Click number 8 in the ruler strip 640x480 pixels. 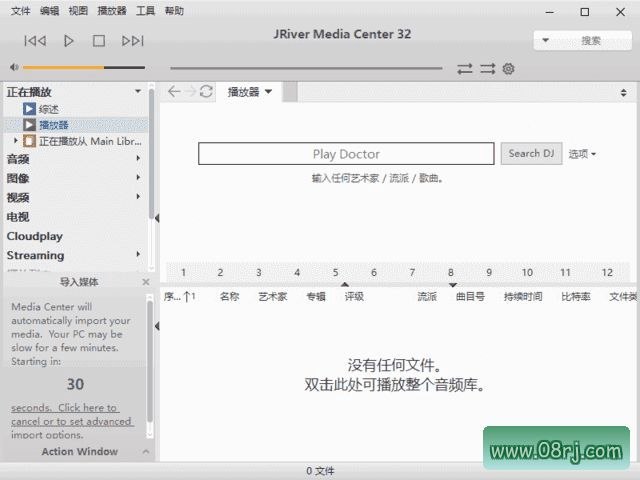[451, 273]
